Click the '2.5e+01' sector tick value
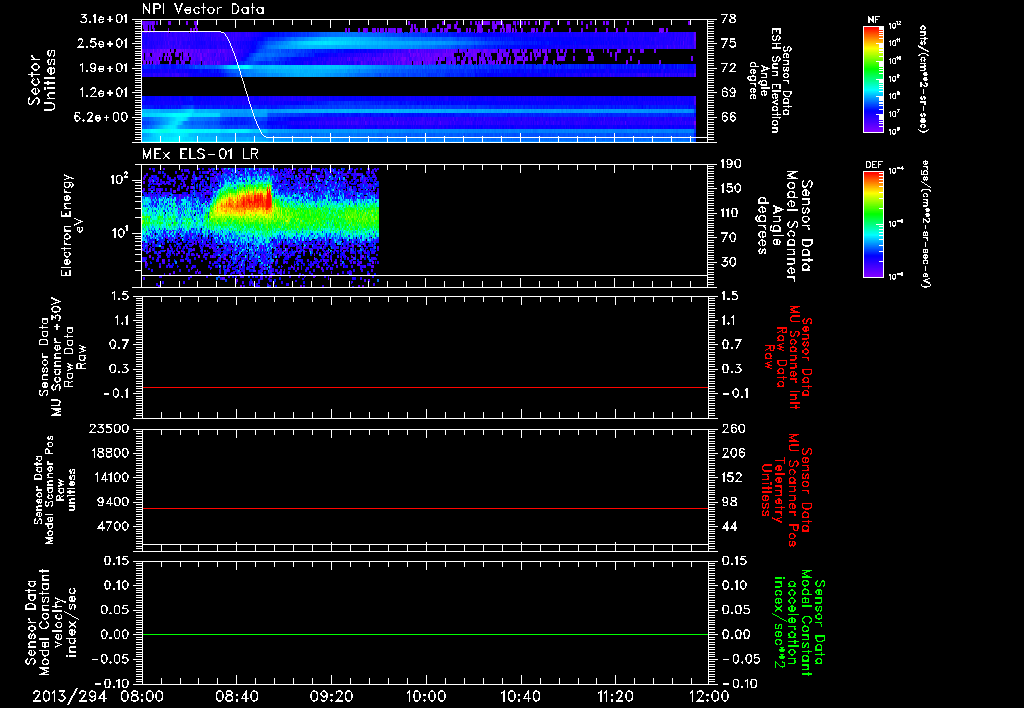The width and height of the screenshot is (1024, 708). pos(104,43)
